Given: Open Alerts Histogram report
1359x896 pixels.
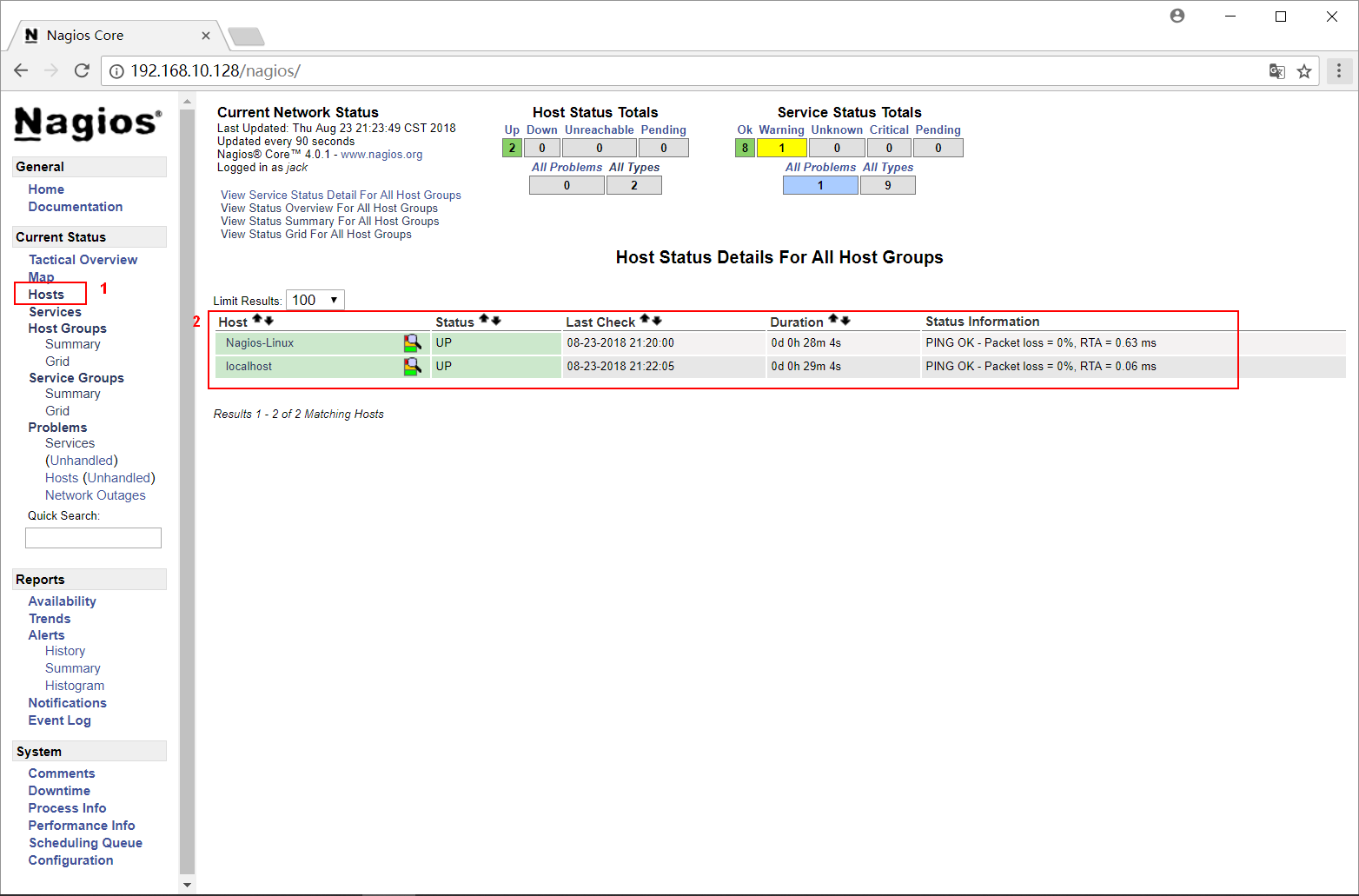Looking at the screenshot, I should (x=75, y=686).
